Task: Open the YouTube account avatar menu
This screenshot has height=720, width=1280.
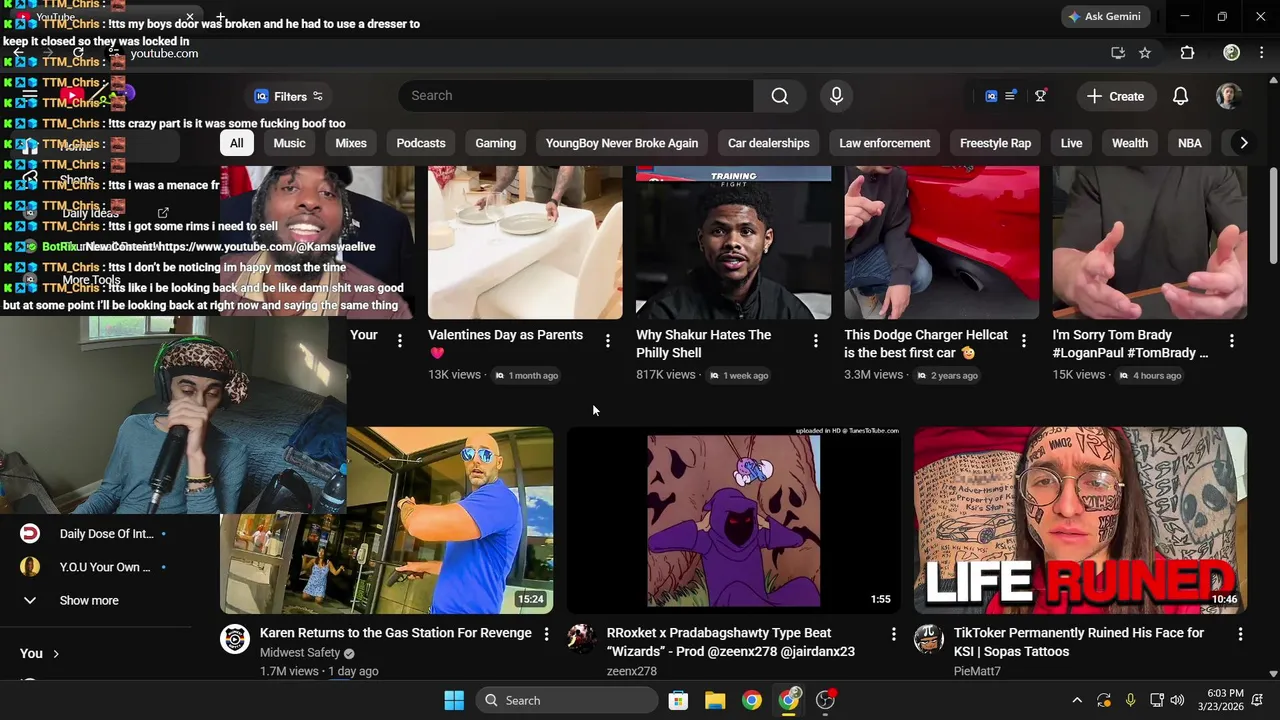Action: 1229,96
